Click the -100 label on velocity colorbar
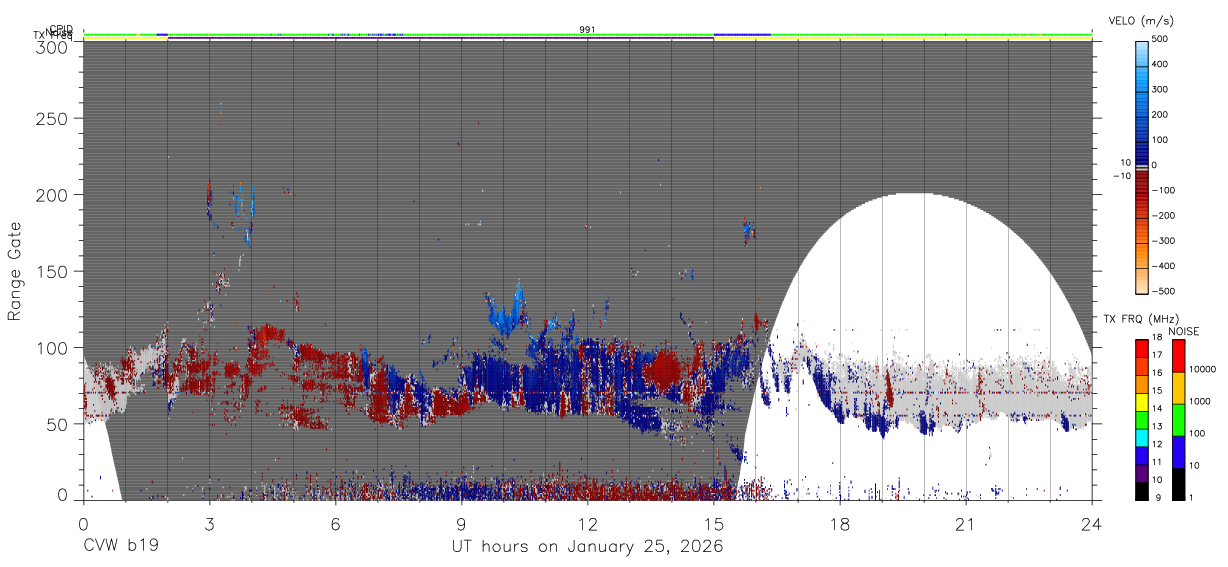The width and height of the screenshot is (1228, 567). click(x=1165, y=190)
